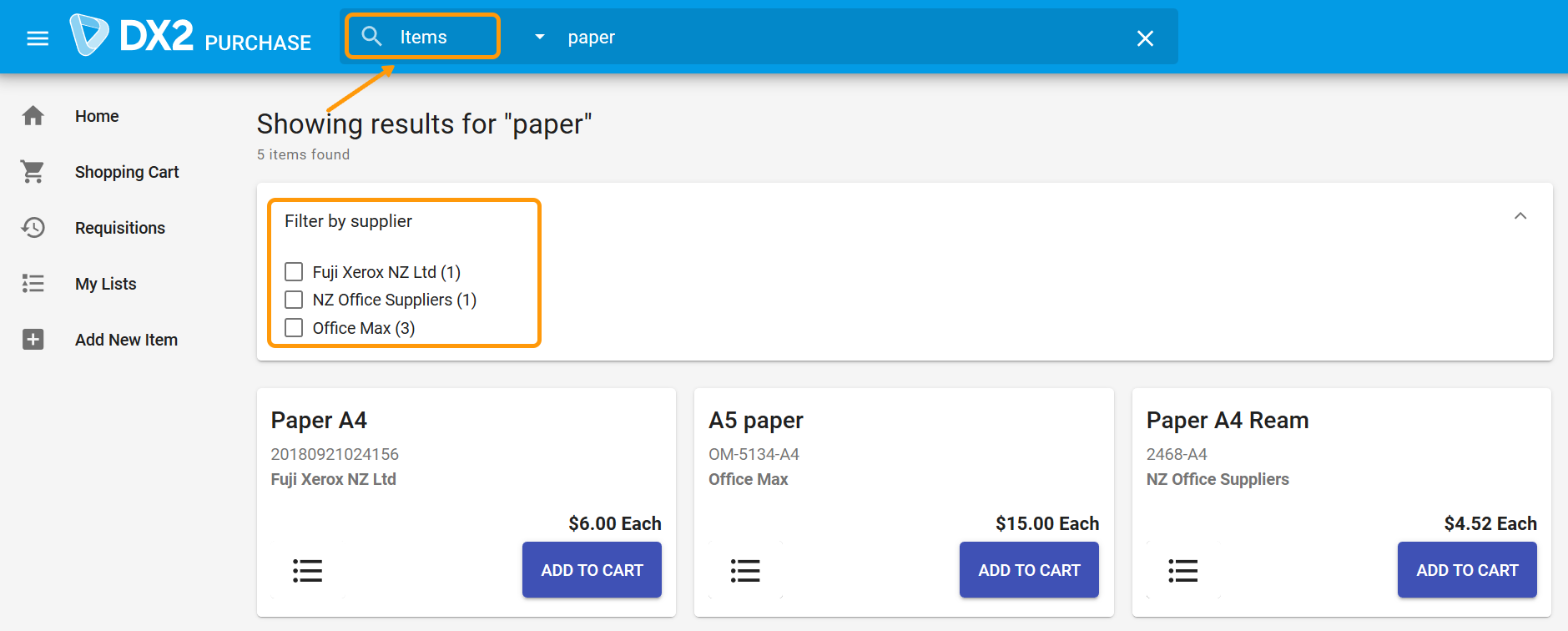Add Paper A4 to cart
Screen dimensions: 1568x631
(x=592, y=570)
